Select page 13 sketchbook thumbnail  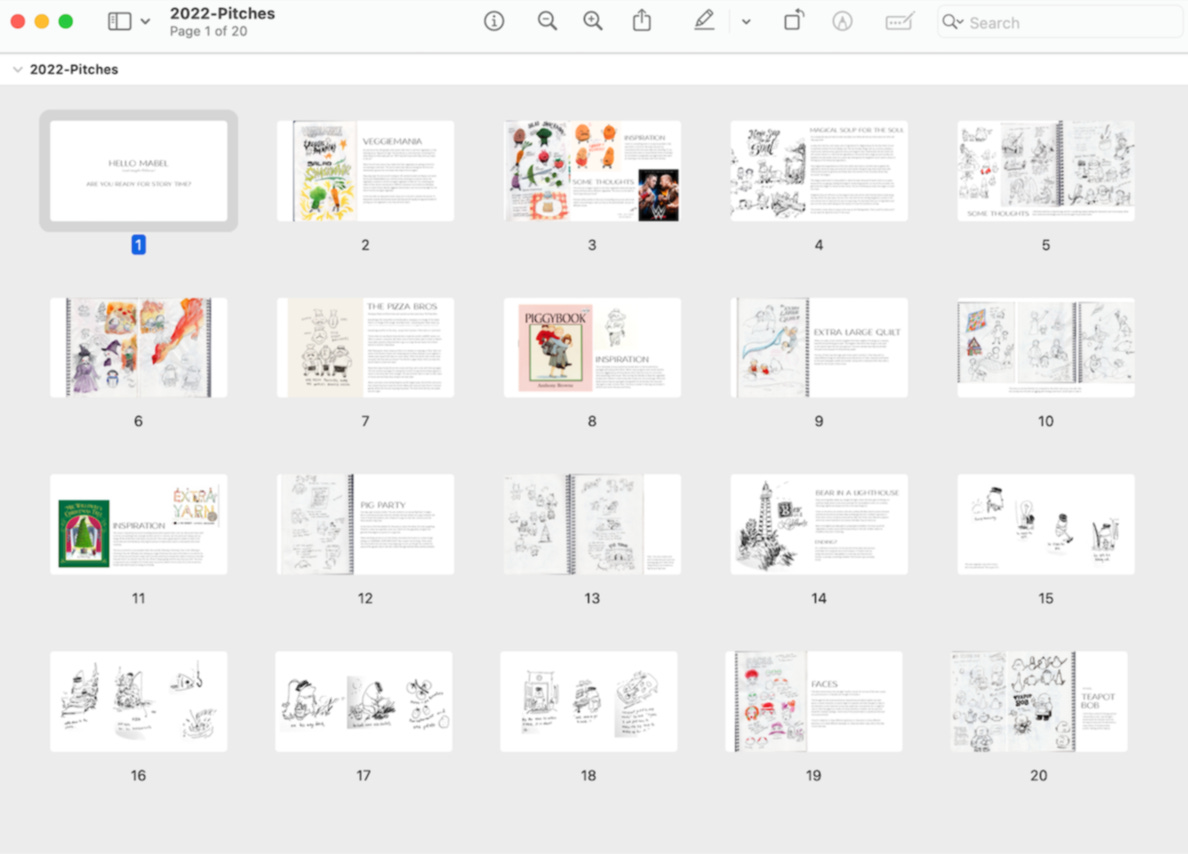(x=592, y=524)
